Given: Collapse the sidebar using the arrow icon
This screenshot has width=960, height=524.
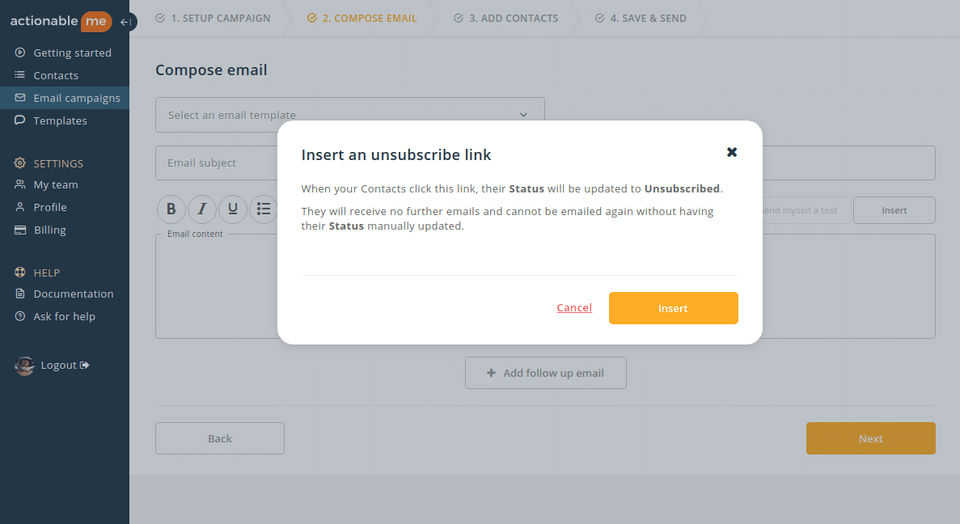Looking at the screenshot, I should pyautogui.click(x=126, y=22).
